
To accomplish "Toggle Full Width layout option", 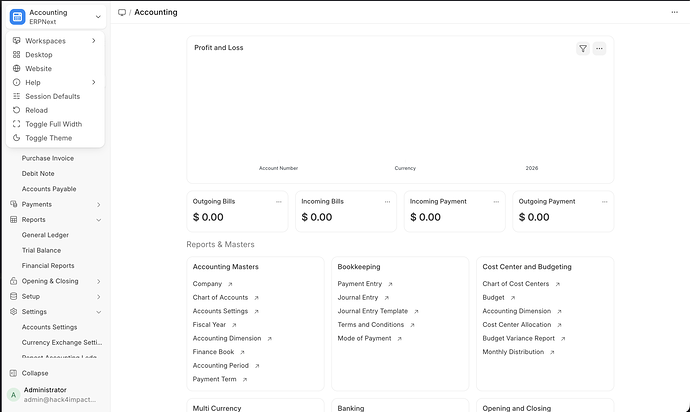I will pyautogui.click(x=52, y=124).
